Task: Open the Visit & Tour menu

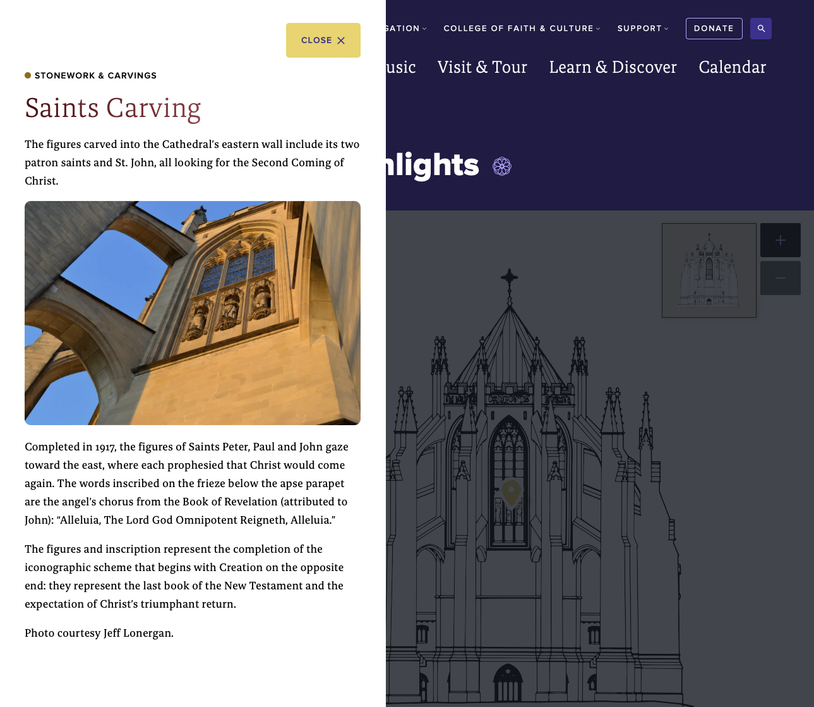Action: coord(482,67)
